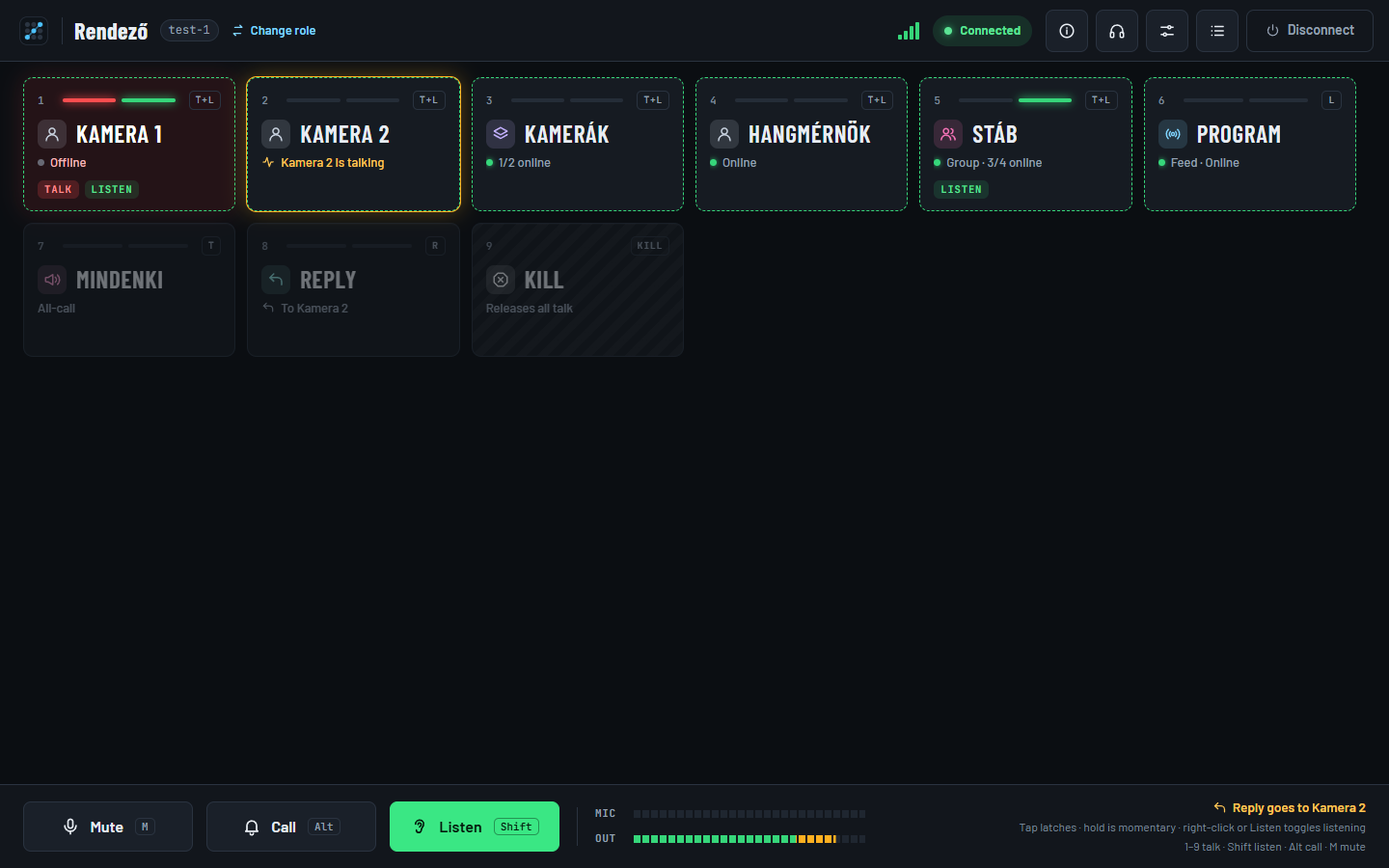Click the Change role link

click(274, 31)
